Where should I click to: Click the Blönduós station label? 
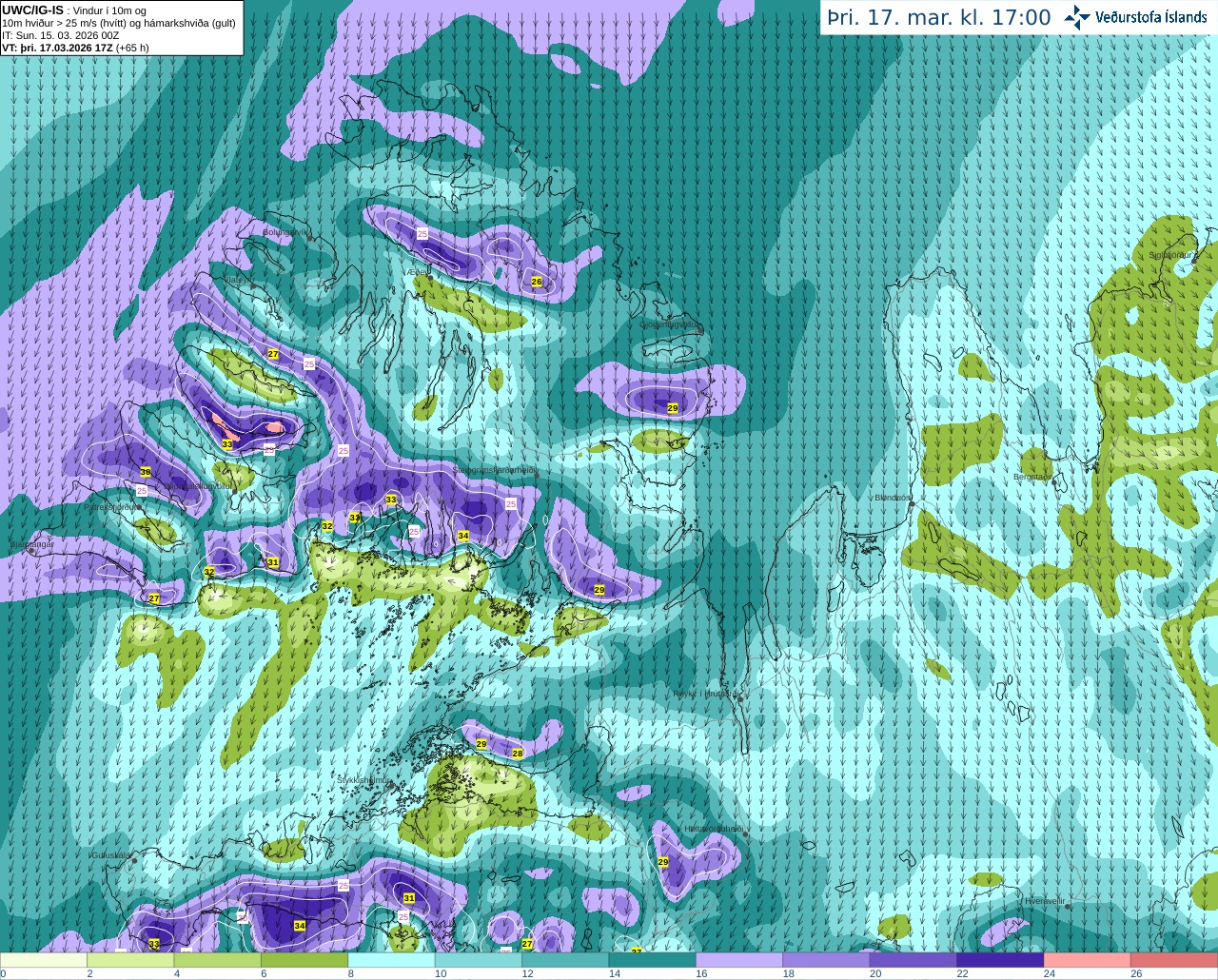tap(892, 498)
